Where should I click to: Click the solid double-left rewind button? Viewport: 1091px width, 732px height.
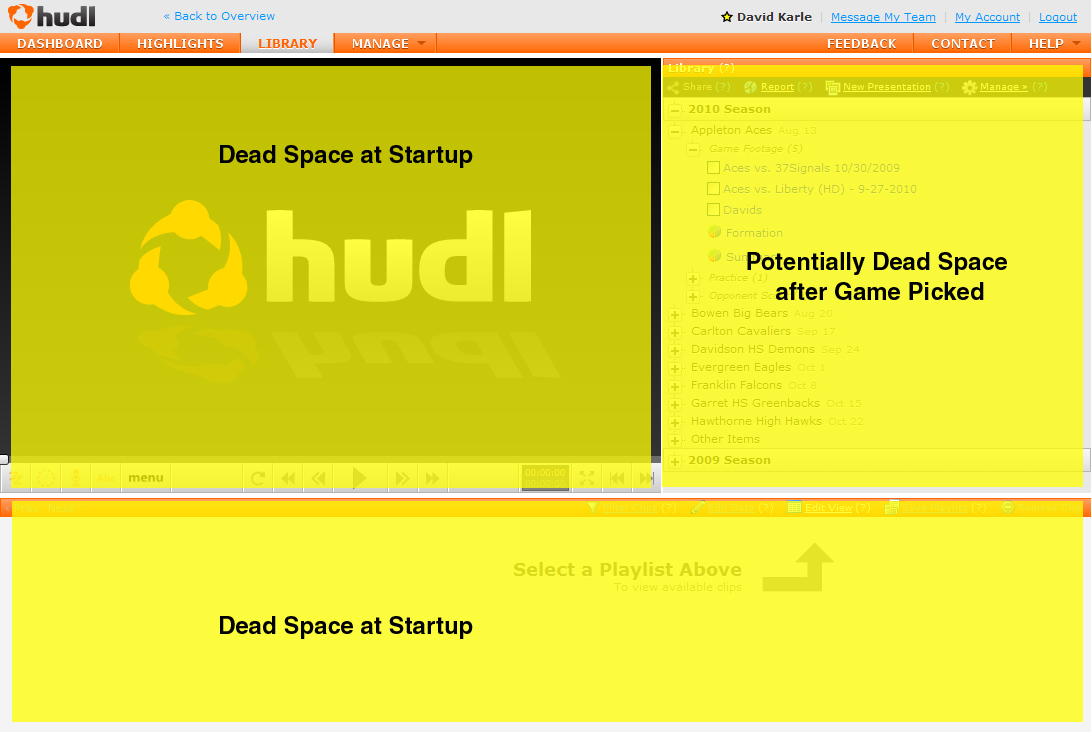coord(288,478)
